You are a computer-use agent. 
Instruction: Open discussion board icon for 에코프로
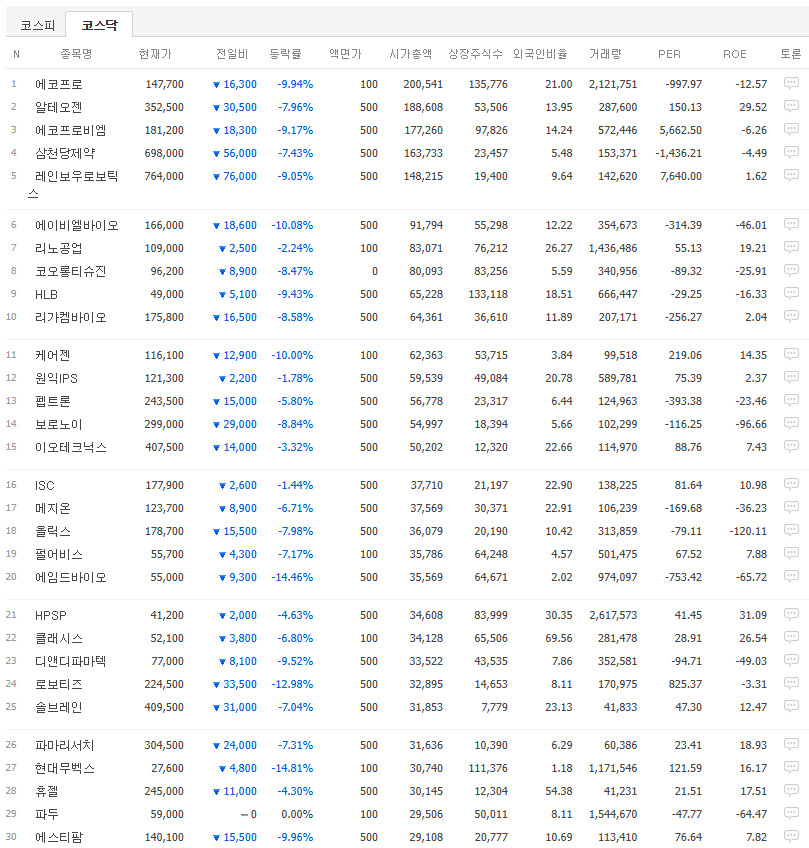(791, 83)
